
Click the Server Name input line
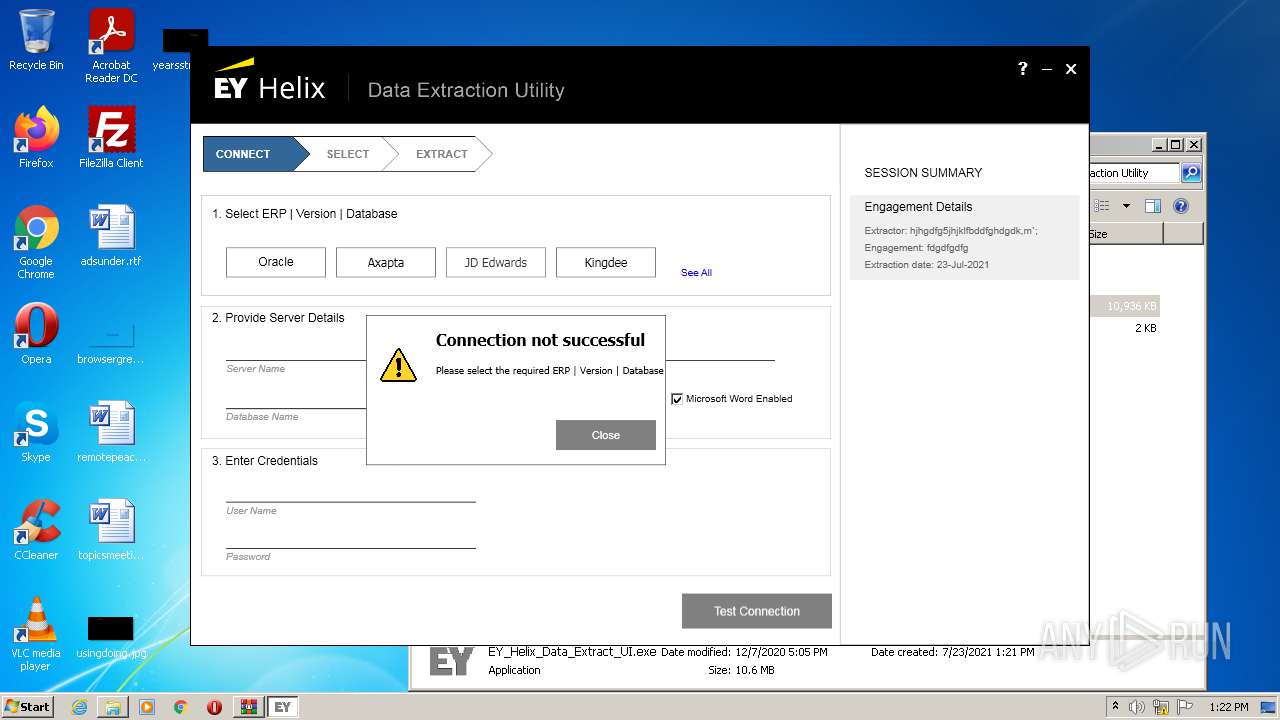click(296, 349)
